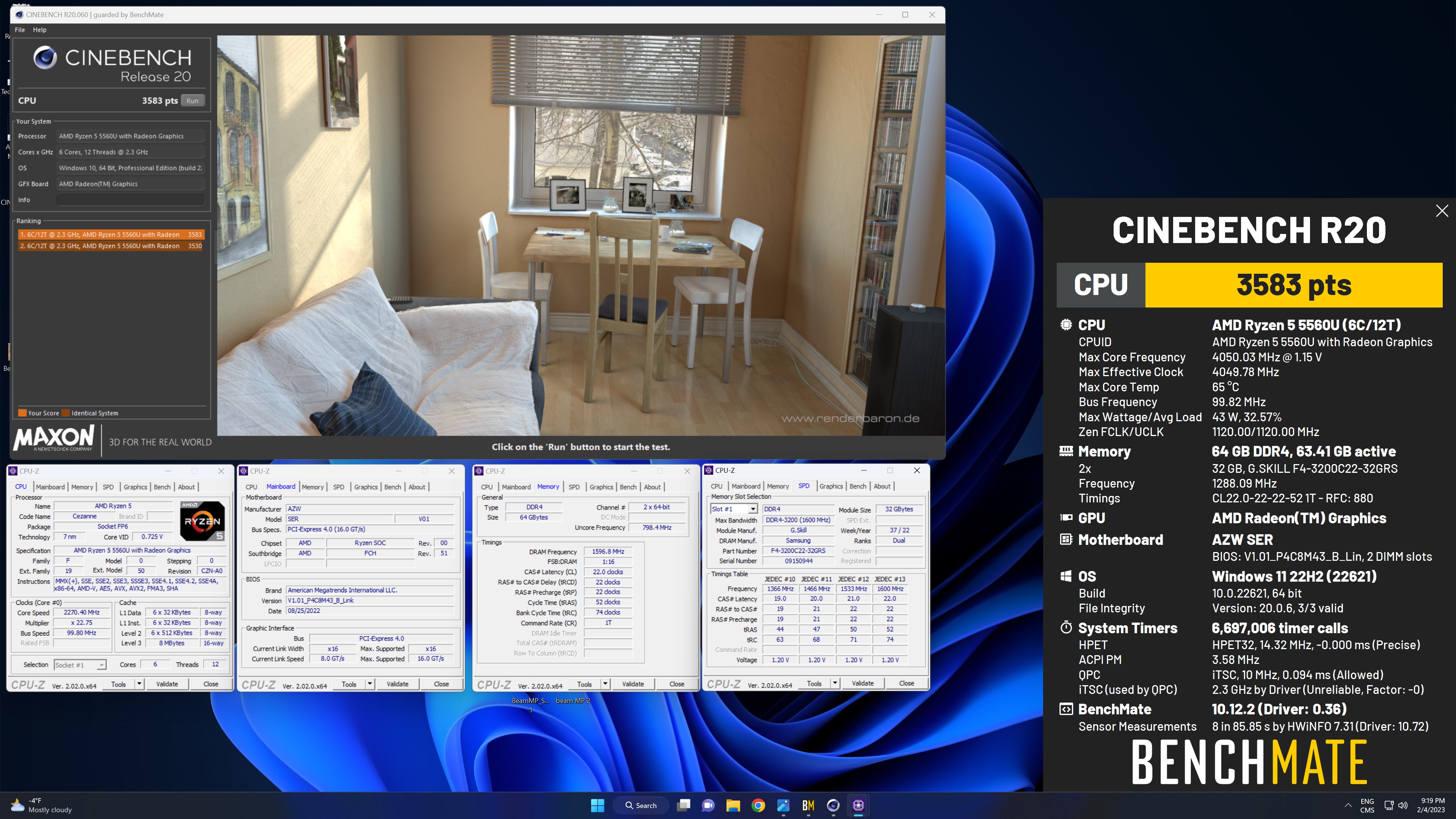Switch to CPU-Z taskbar icon

pos(858,805)
